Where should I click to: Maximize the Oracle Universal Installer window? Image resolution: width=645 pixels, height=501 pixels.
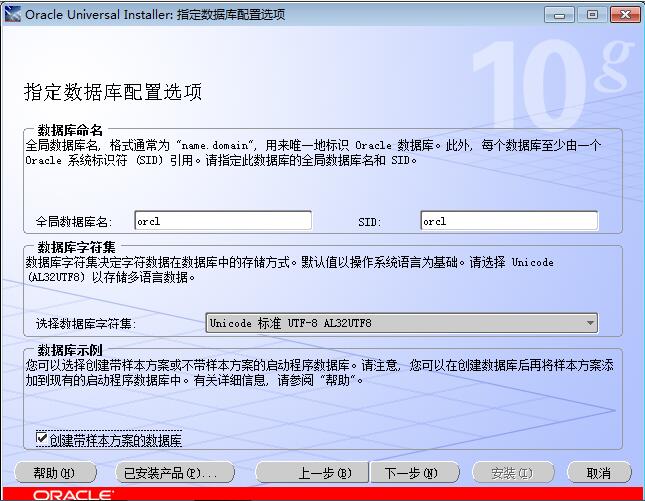click(592, 15)
